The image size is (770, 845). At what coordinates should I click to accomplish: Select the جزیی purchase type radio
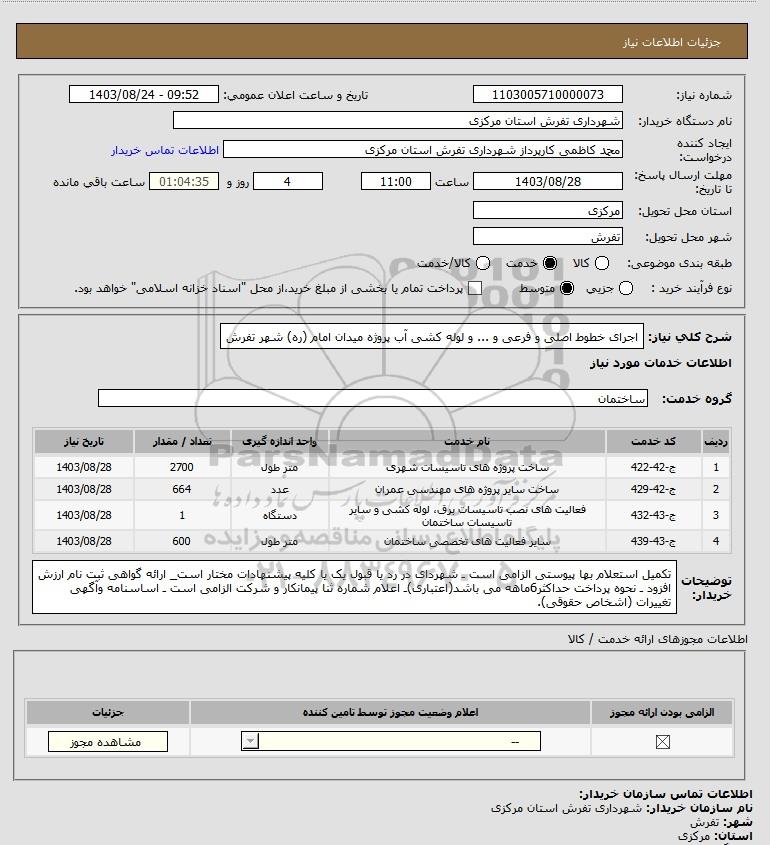(x=626, y=288)
